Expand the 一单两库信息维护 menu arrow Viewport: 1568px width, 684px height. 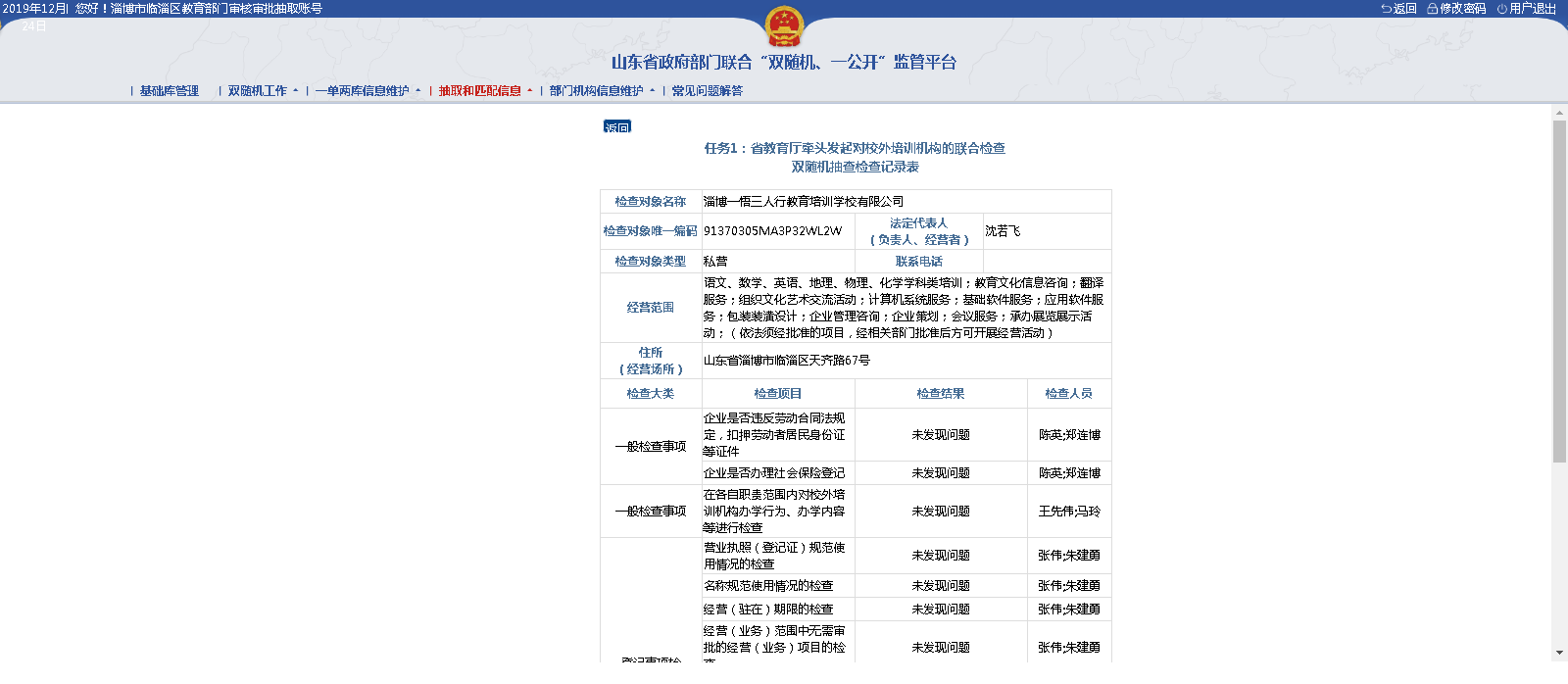(418, 91)
